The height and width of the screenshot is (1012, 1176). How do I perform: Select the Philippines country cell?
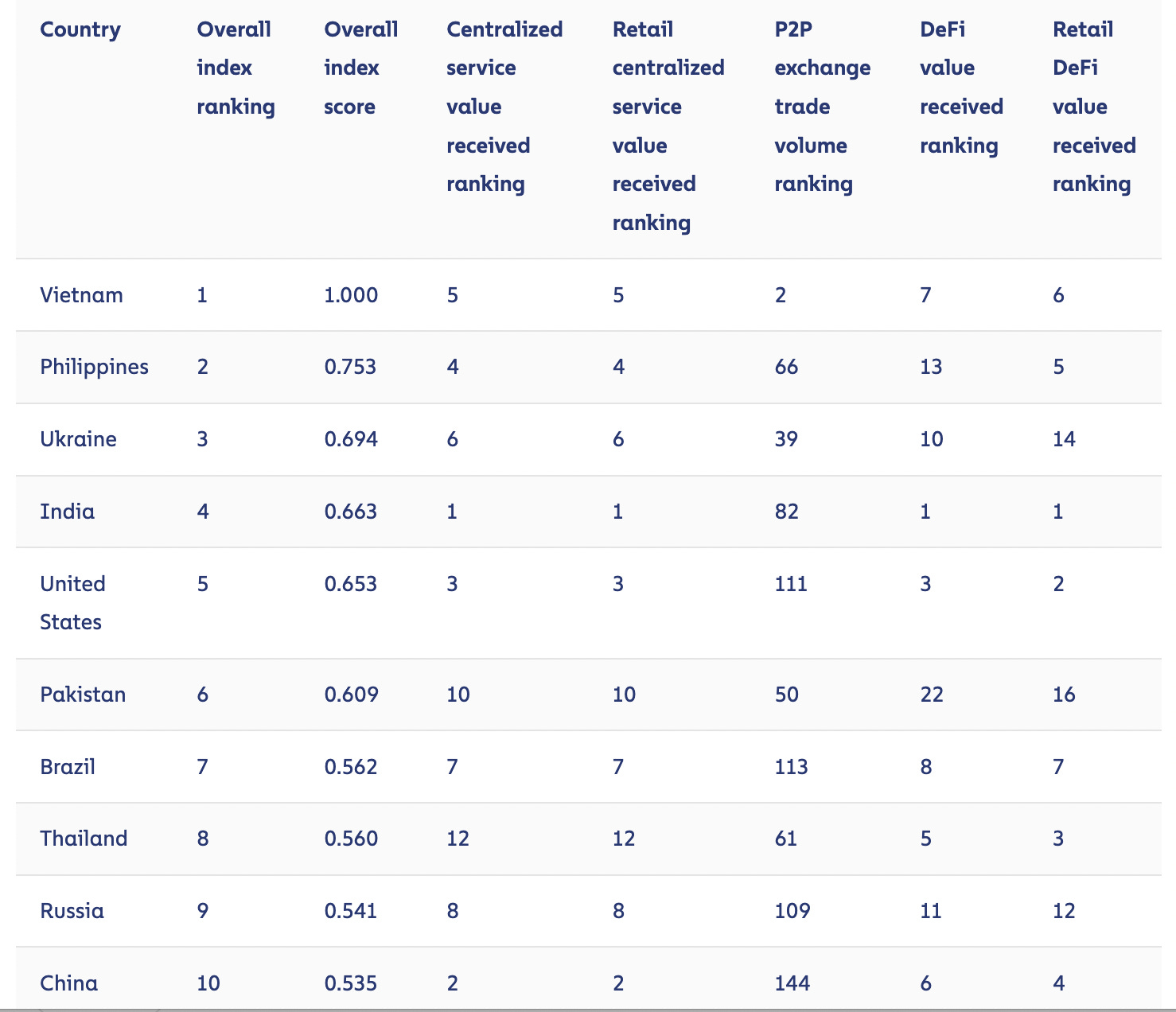coord(95,367)
